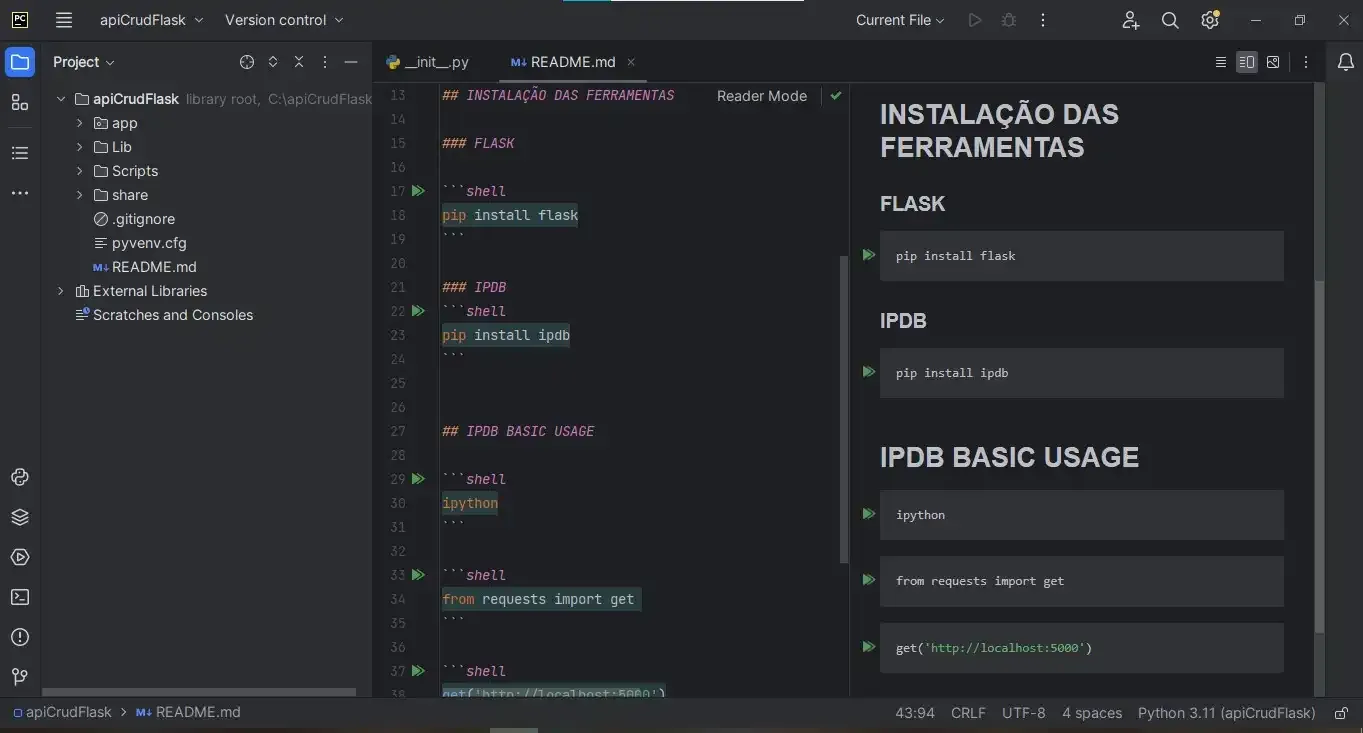This screenshot has height=733, width=1363.
Task: Open pyvenv.cfg file in tree
Action: [139, 243]
